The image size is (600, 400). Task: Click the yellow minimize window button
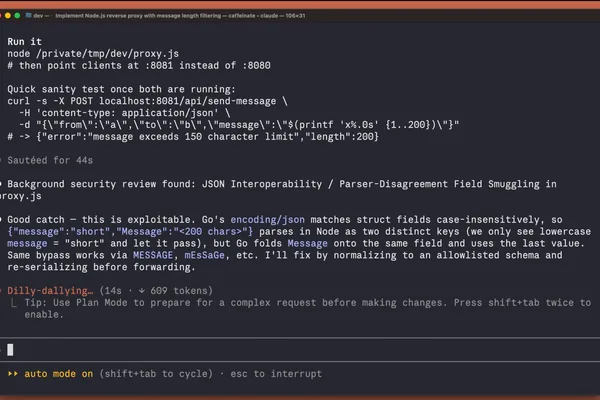click(8, 16)
